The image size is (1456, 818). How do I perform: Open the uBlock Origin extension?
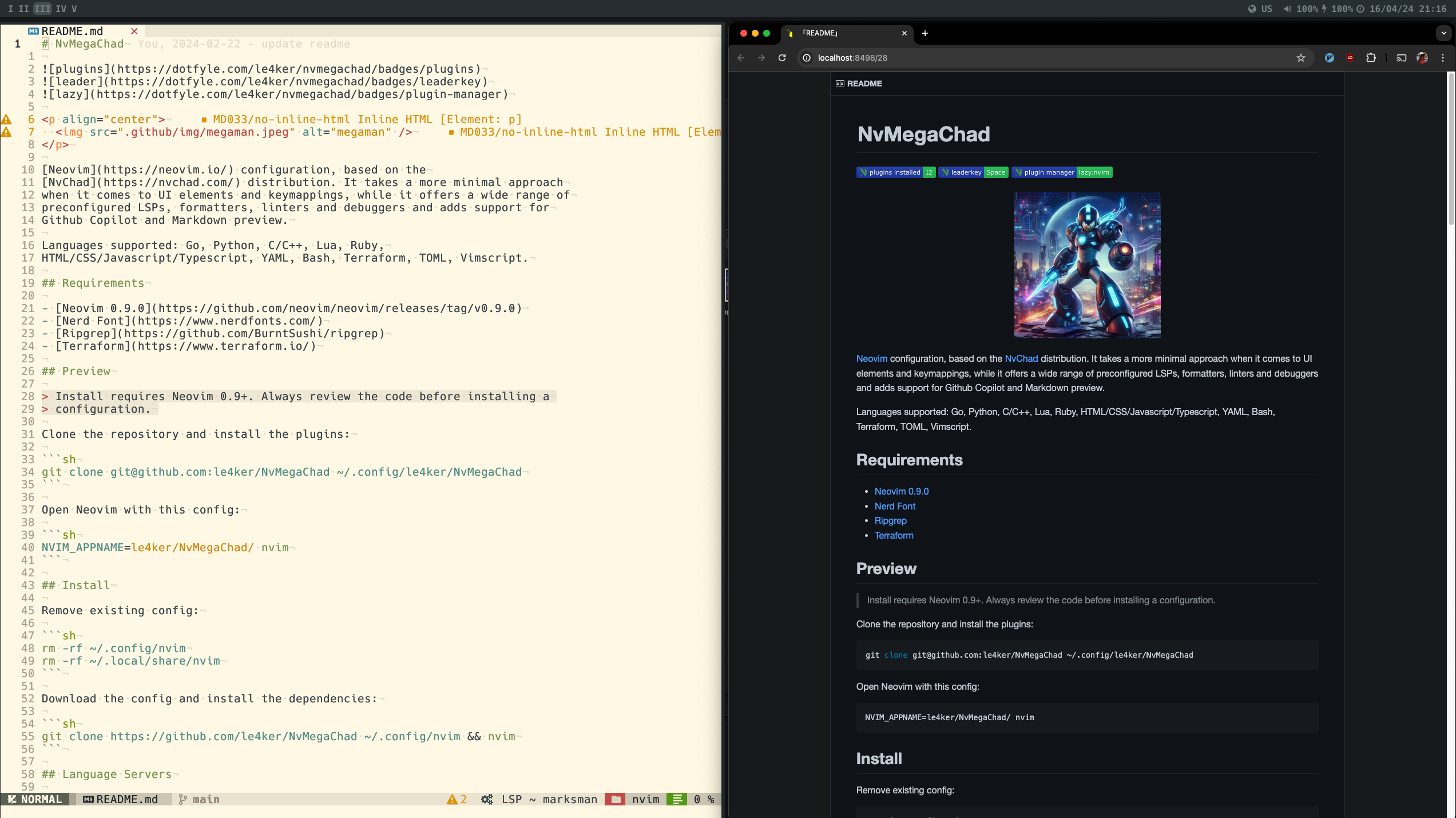pos(1350,58)
